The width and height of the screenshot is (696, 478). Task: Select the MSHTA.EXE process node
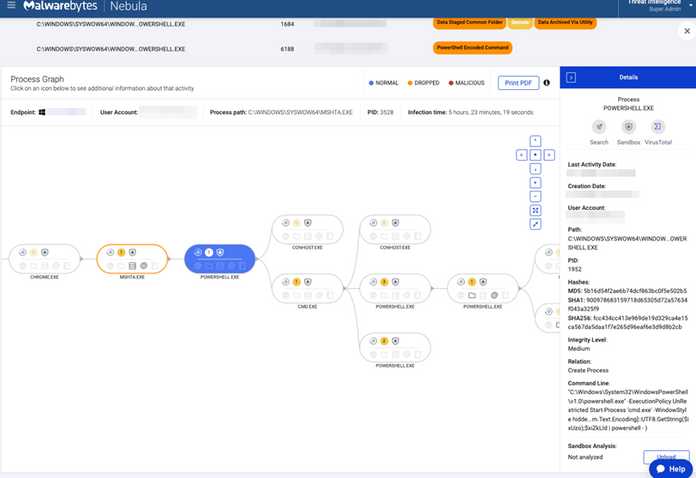click(132, 259)
